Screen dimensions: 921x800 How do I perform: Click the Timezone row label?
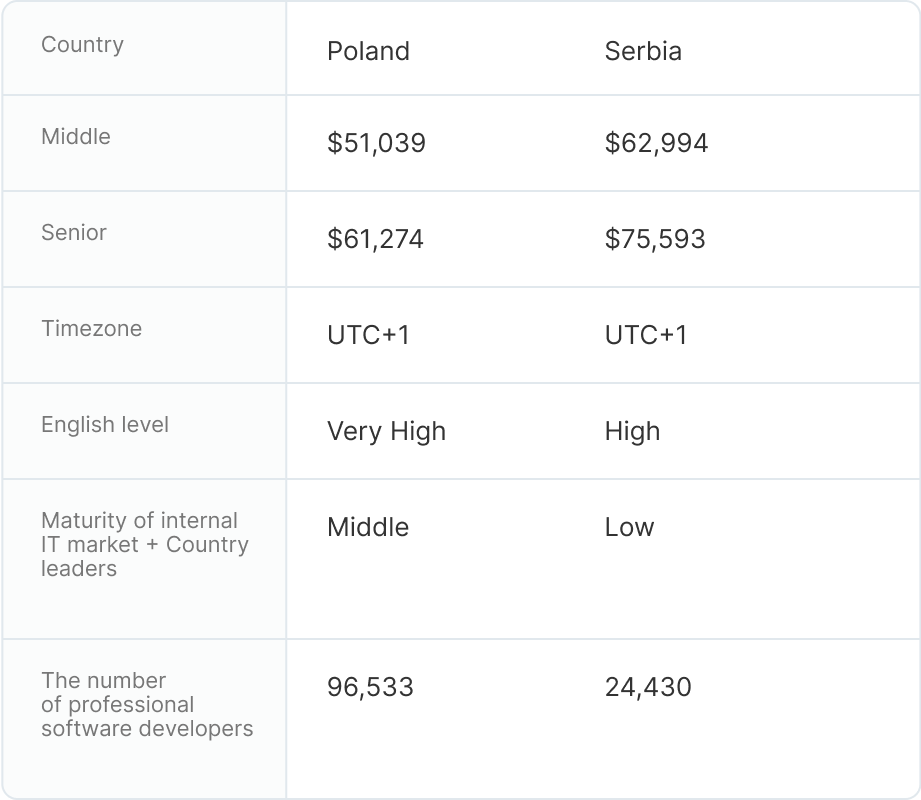91,329
